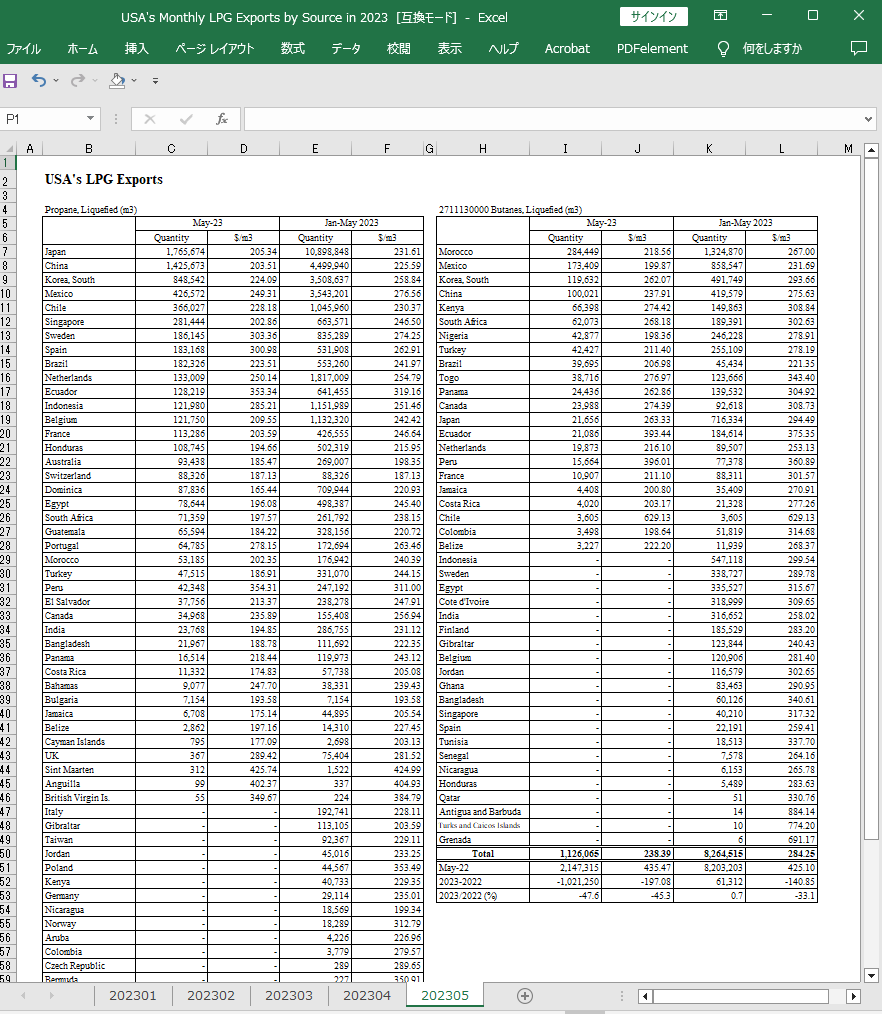The width and height of the screenshot is (882, 1014).
Task: Expand the touch/mouse mode dropdown arrow
Action: (134, 81)
